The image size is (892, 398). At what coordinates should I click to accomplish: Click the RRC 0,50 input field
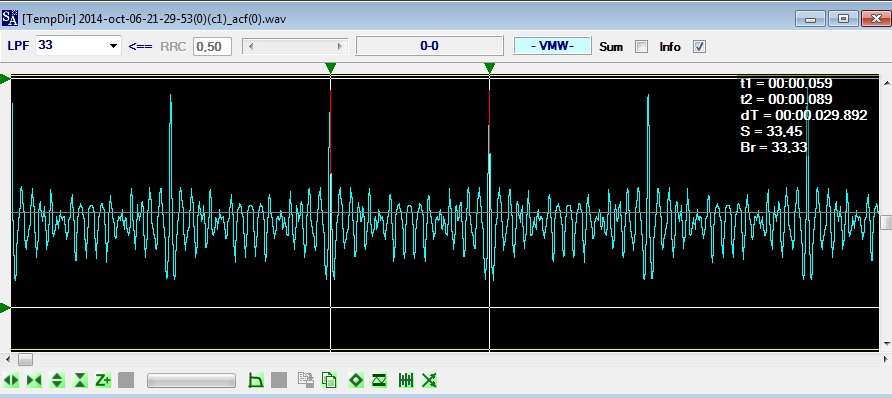click(x=212, y=47)
